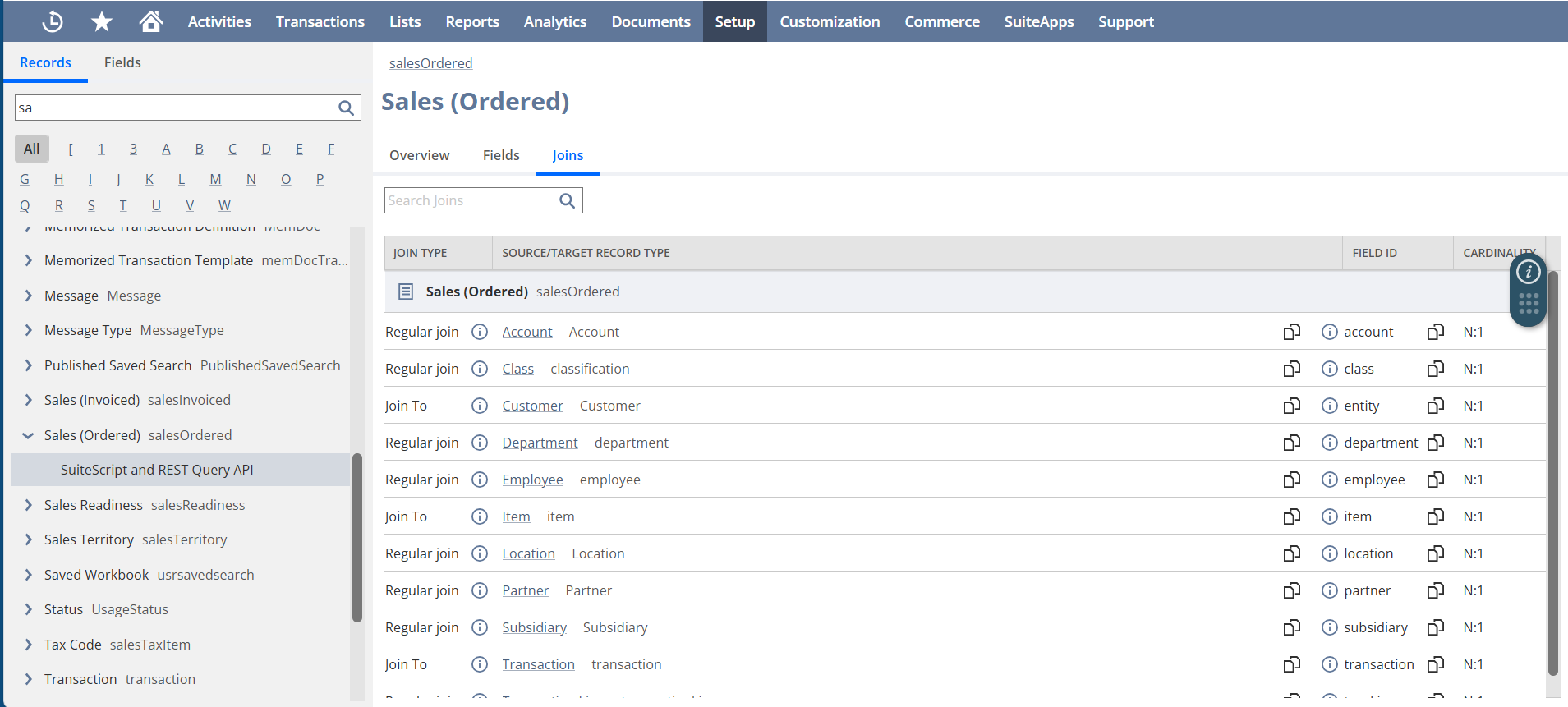Open the Overview tab
The image size is (1568, 707).
coord(419,155)
